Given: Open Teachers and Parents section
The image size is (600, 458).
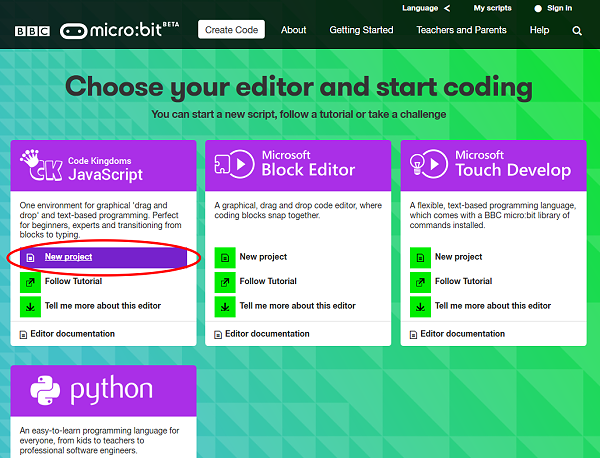Looking at the screenshot, I should tap(461, 30).
